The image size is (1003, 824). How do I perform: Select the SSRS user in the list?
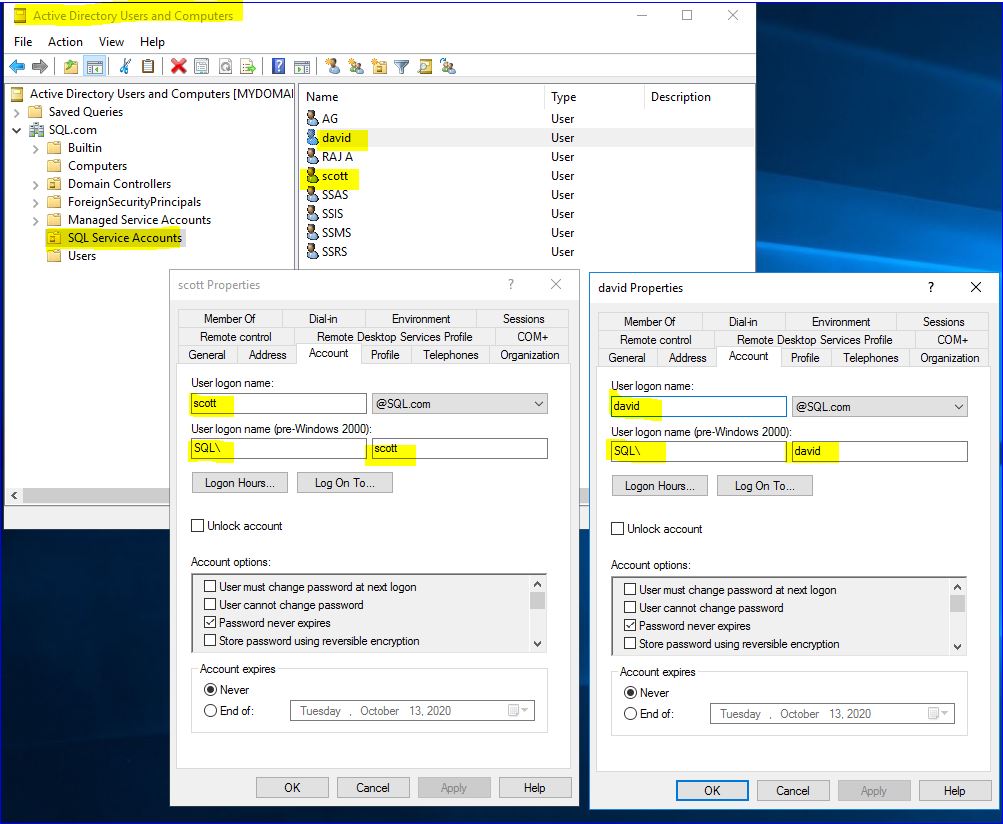(x=334, y=252)
